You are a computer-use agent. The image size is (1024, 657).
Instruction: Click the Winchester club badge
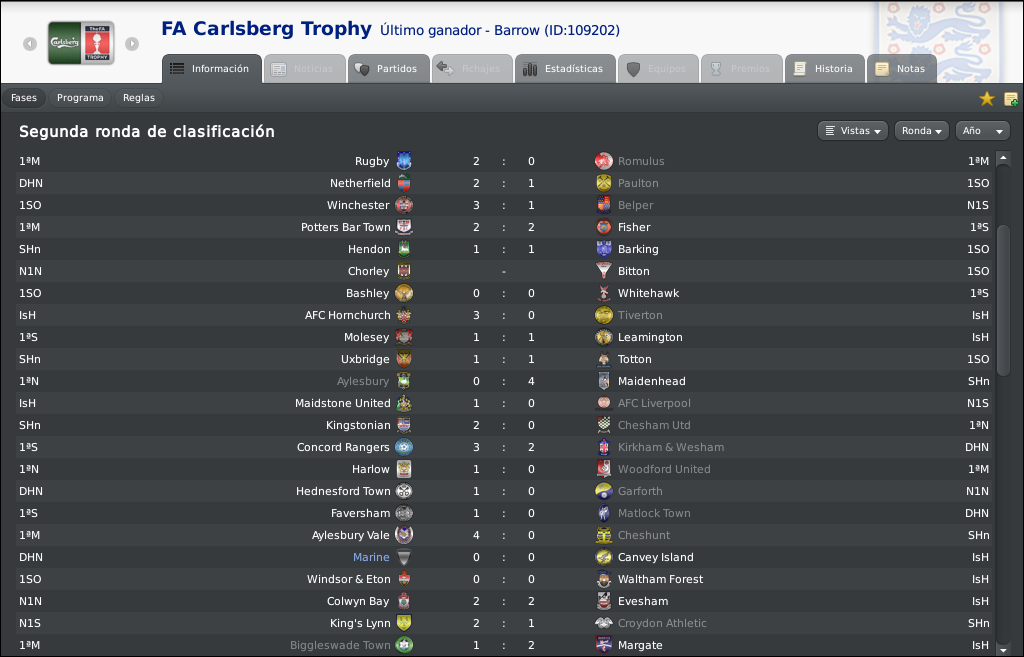point(404,205)
